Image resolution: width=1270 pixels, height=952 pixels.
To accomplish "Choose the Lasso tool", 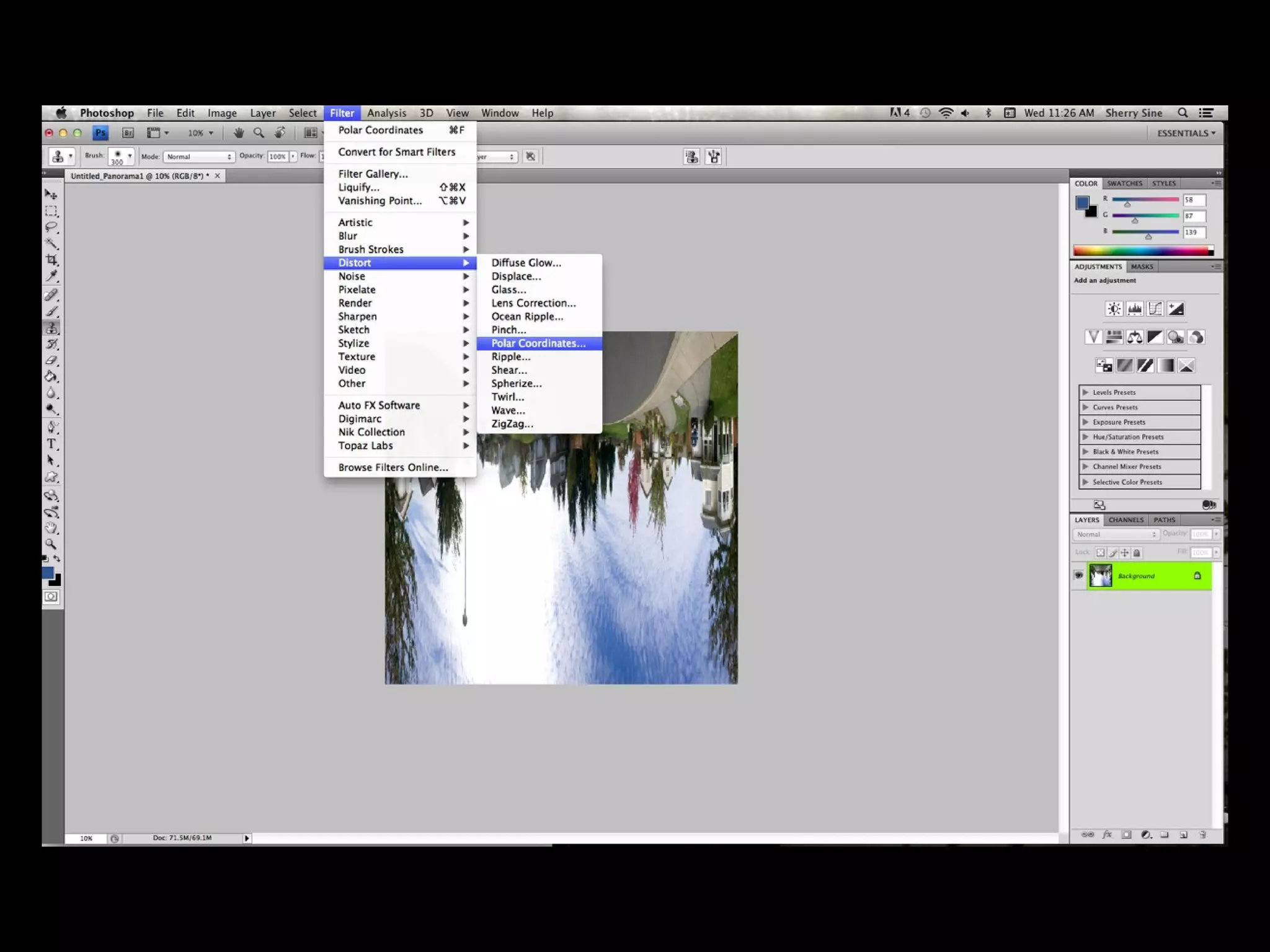I will [x=52, y=227].
